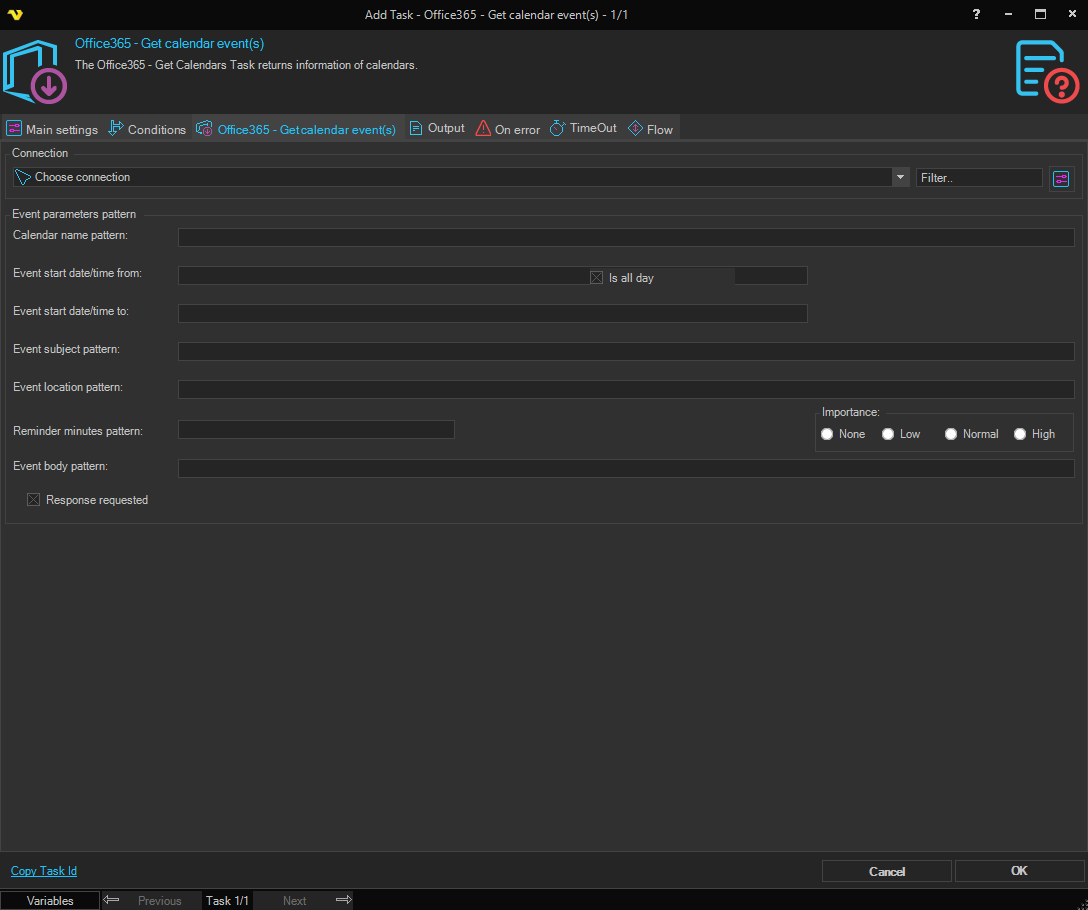
Task: Select the Low importance radio button
Action: [x=887, y=434]
